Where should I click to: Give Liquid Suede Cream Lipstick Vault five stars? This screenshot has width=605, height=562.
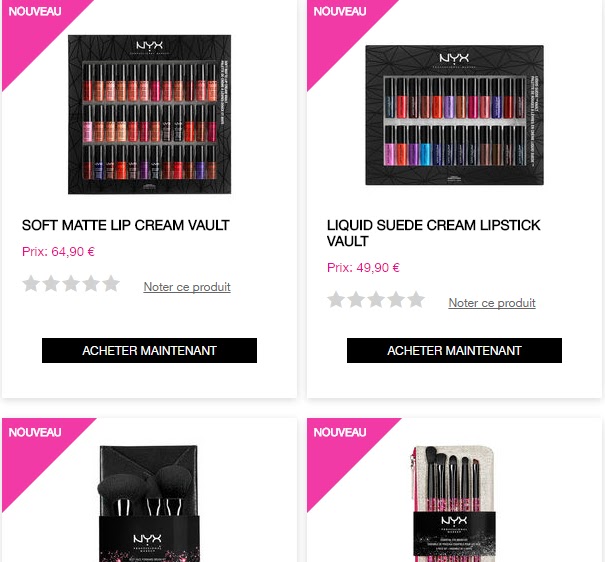(416, 300)
